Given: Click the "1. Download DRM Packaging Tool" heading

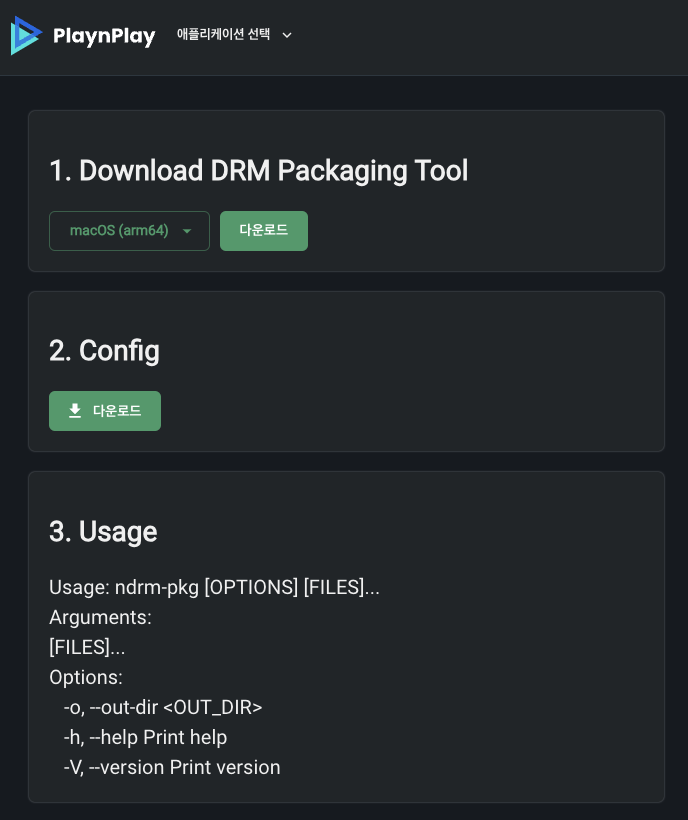Looking at the screenshot, I should point(258,171).
